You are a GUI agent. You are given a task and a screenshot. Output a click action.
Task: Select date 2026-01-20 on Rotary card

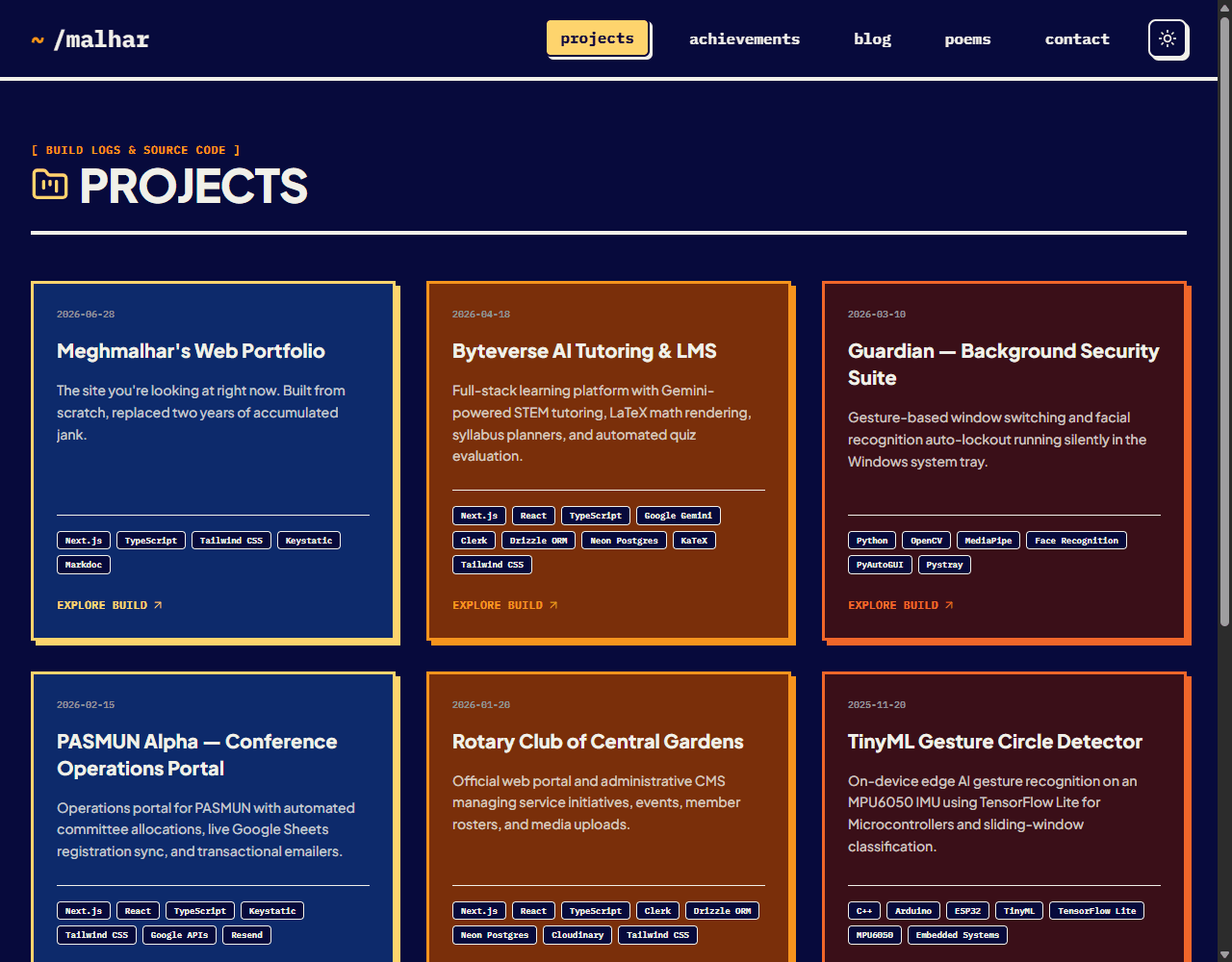481,705
